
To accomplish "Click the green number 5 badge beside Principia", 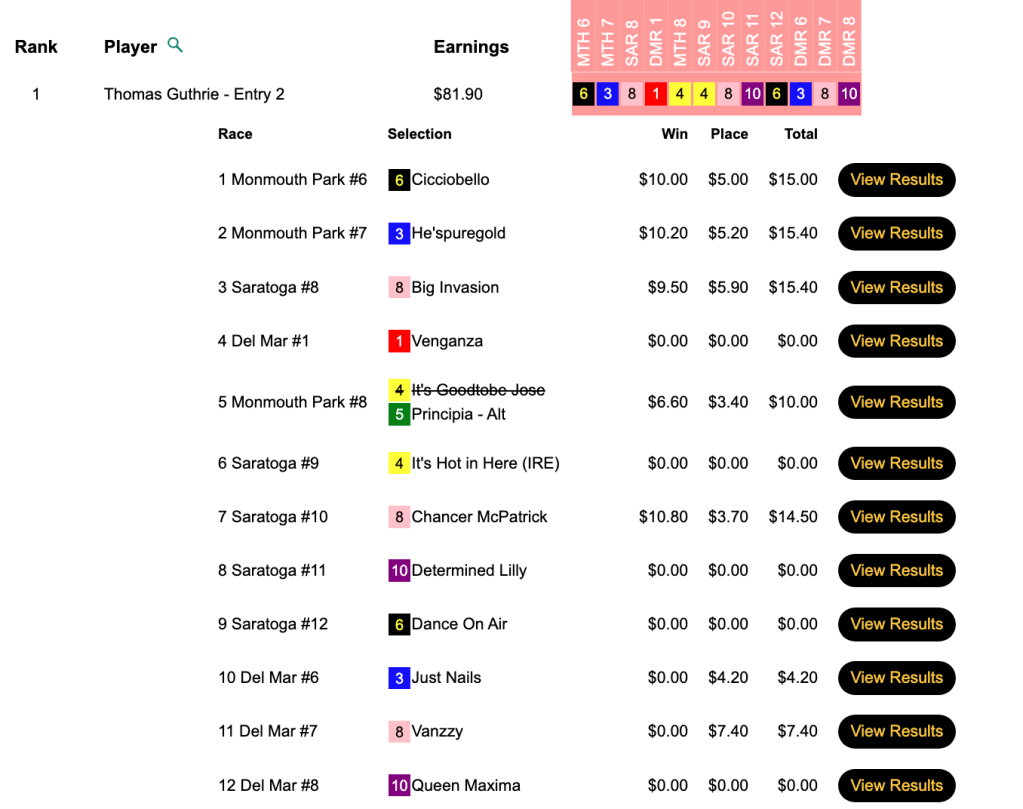I will tap(399, 414).
